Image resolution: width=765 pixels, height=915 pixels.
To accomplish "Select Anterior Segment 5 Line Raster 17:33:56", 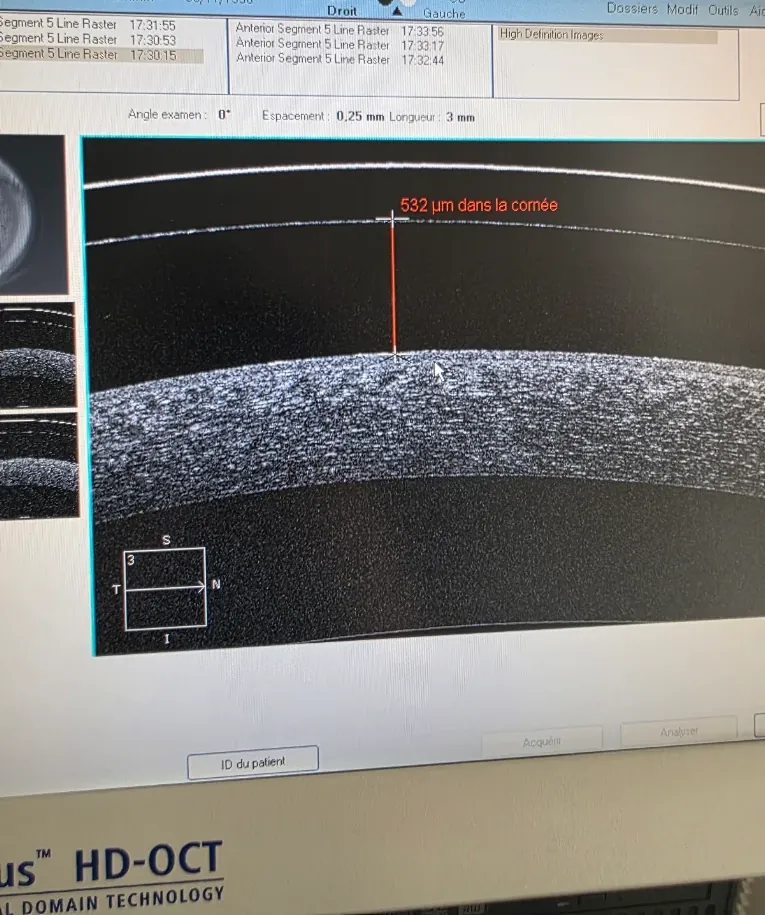I will tap(340, 30).
